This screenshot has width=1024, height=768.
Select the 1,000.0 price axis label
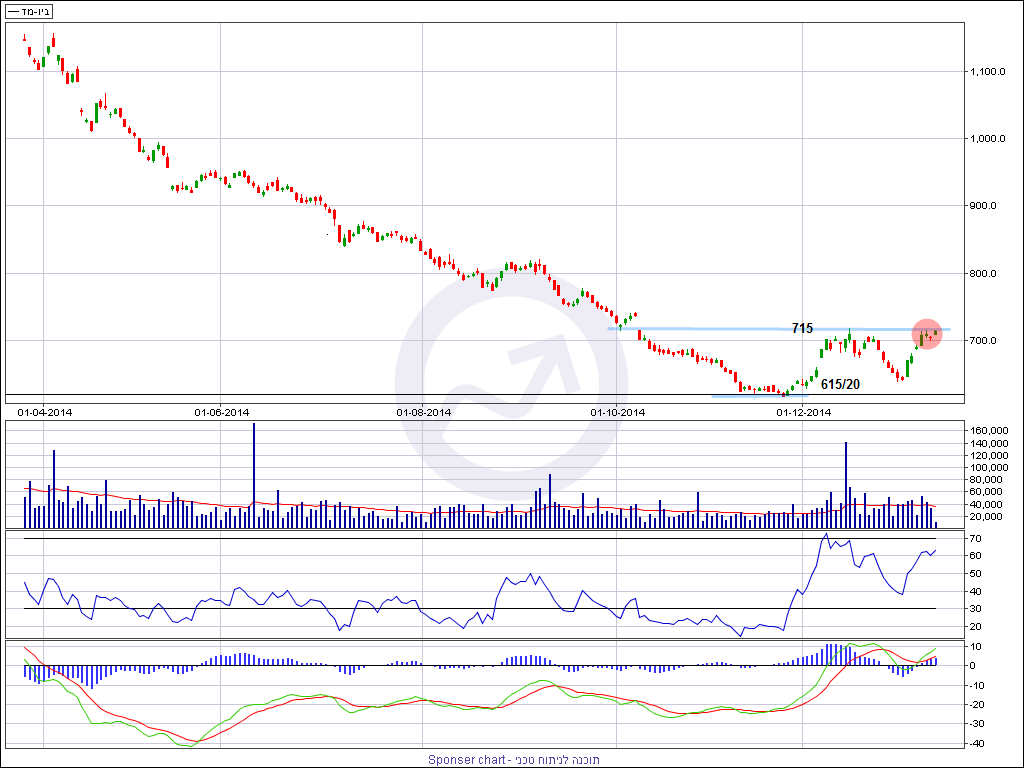988,138
